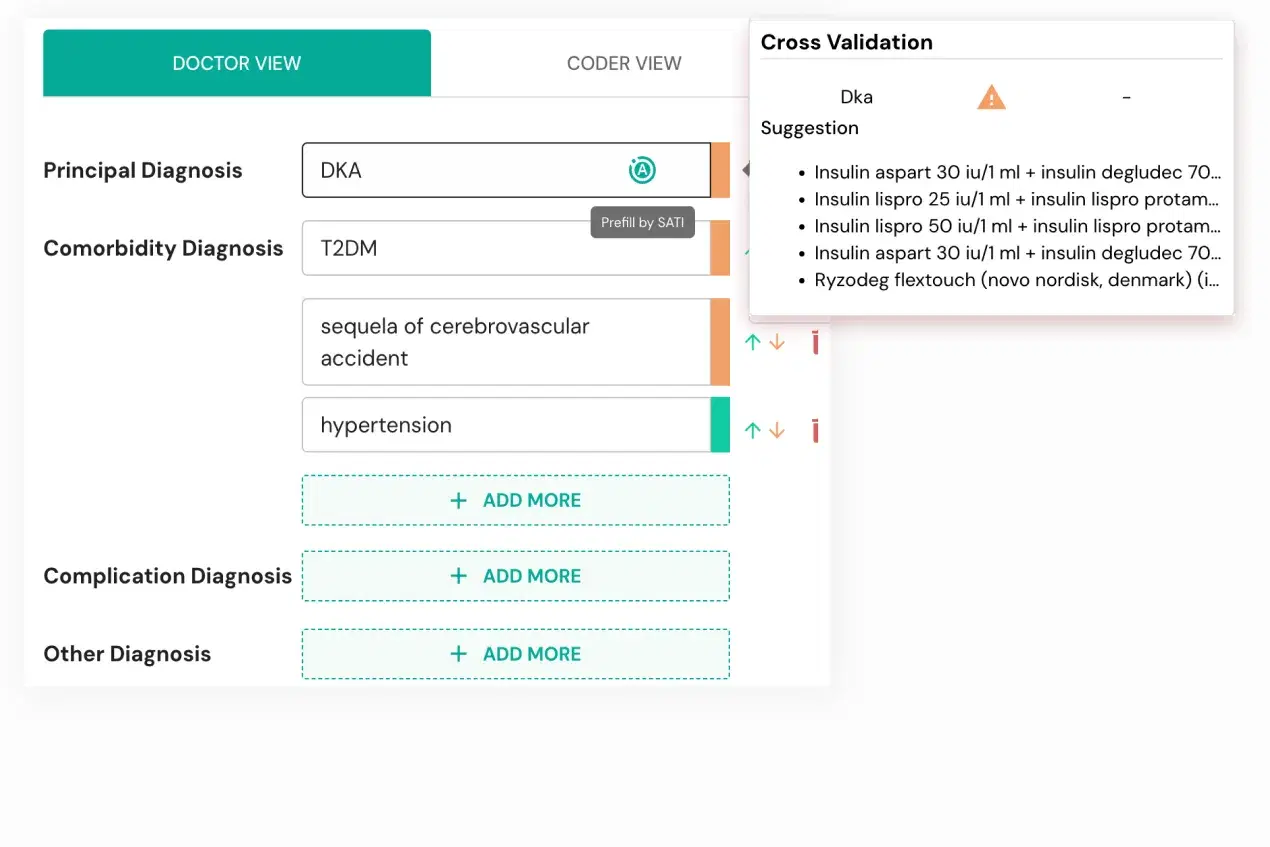Move hypertension diagnosis up
Screen dimensions: 1270x847
[753, 431]
